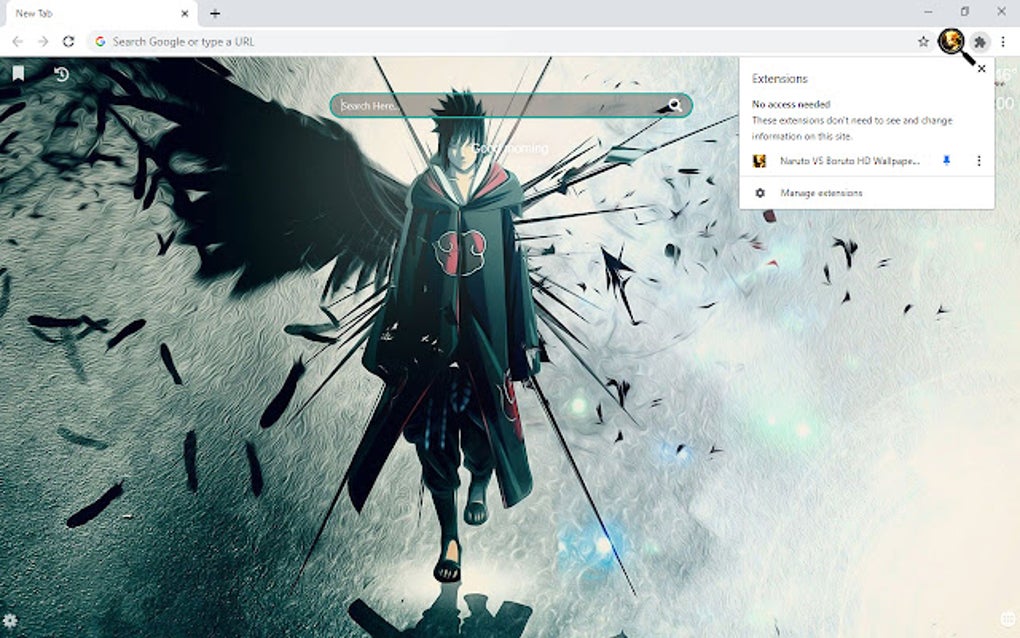Close the Extensions popup

click(x=982, y=68)
